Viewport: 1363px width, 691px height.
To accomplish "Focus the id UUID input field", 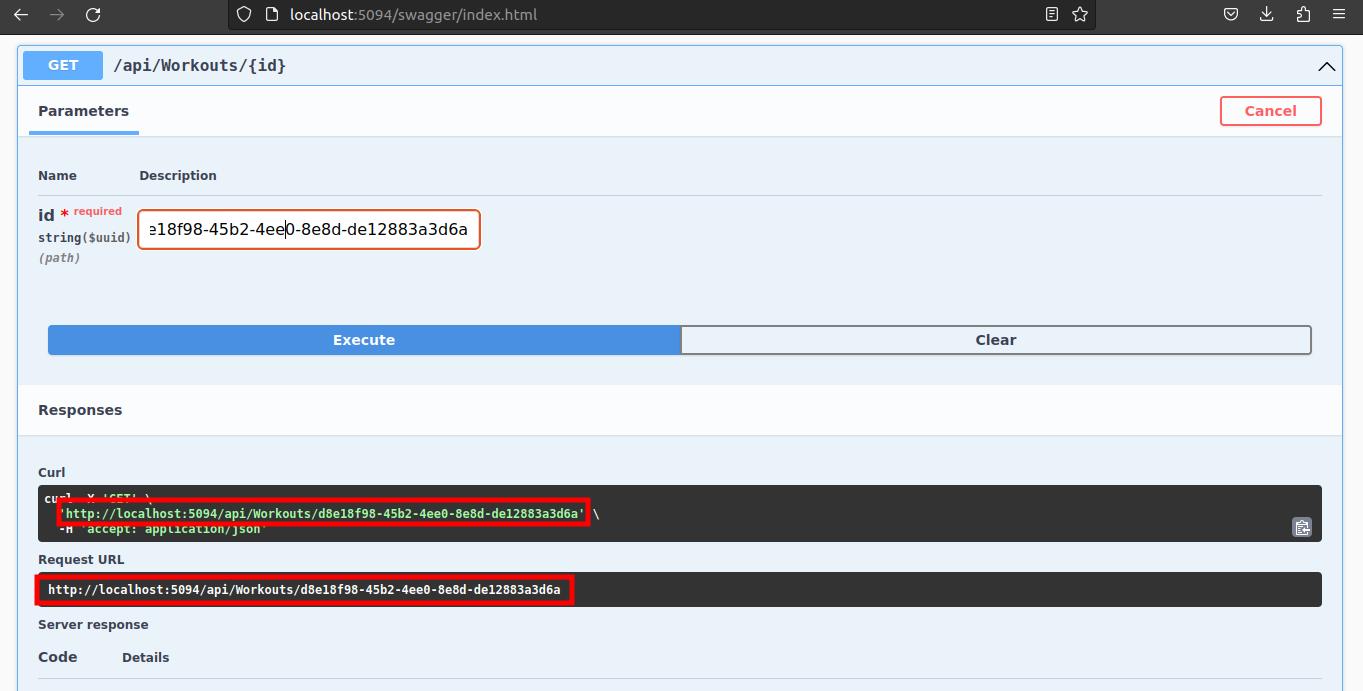I will coord(308,230).
